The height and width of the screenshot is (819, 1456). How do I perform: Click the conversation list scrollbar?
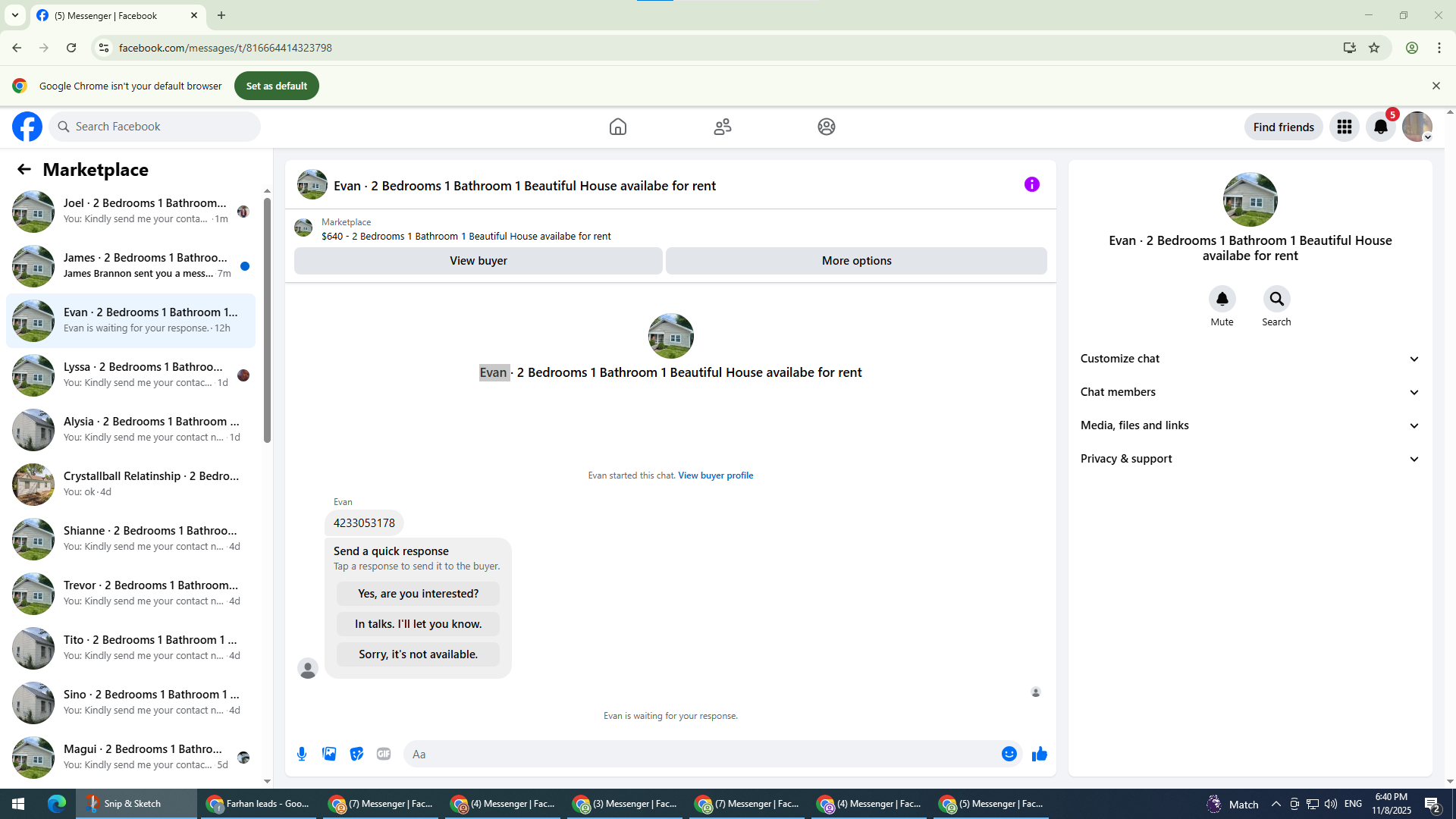tap(267, 318)
